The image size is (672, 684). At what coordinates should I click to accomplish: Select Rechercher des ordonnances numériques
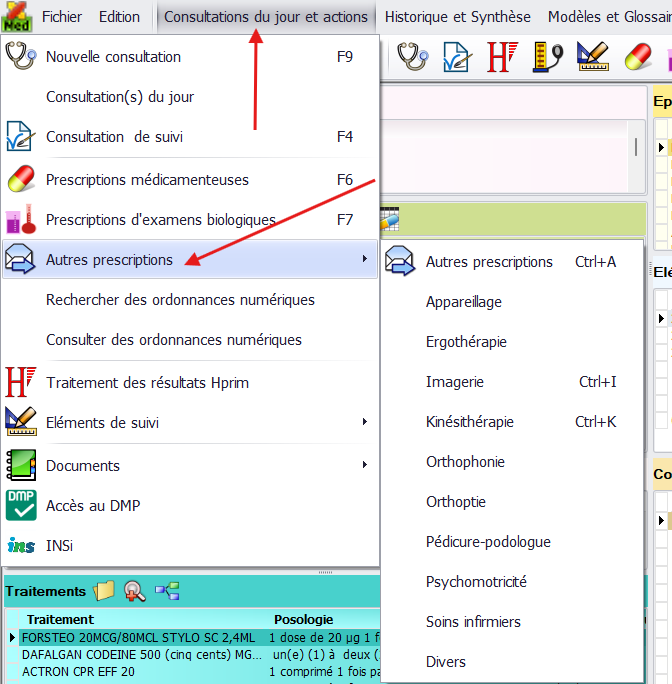click(190, 300)
